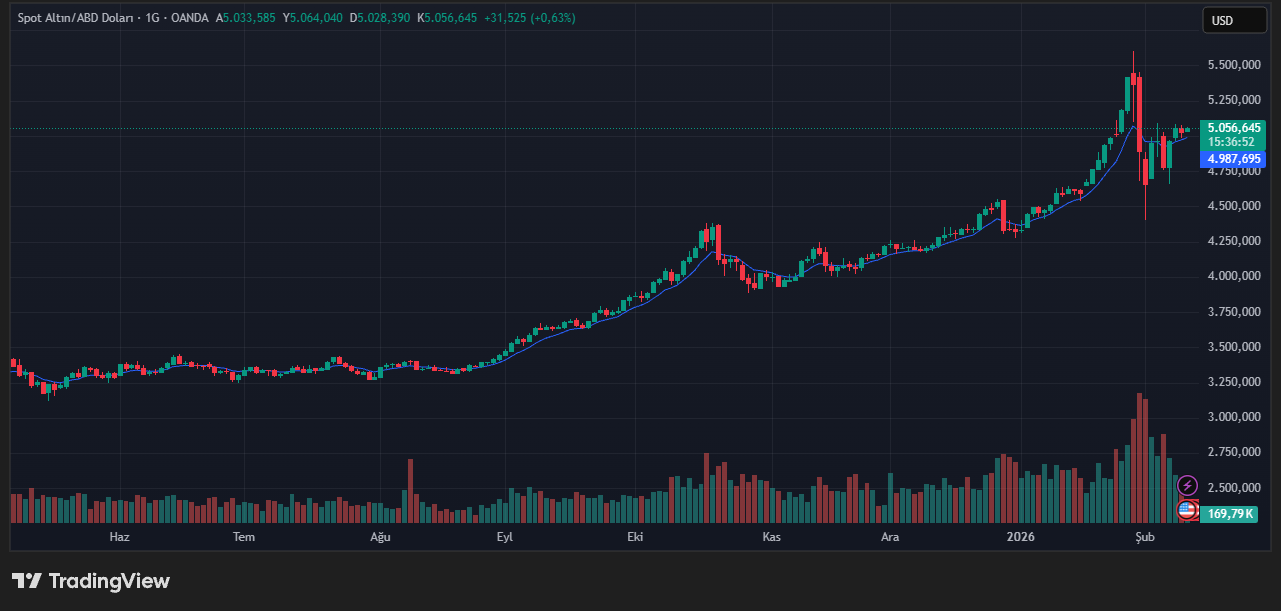
Task: Click the 2026 marker on time axis
Action: tap(1020, 537)
